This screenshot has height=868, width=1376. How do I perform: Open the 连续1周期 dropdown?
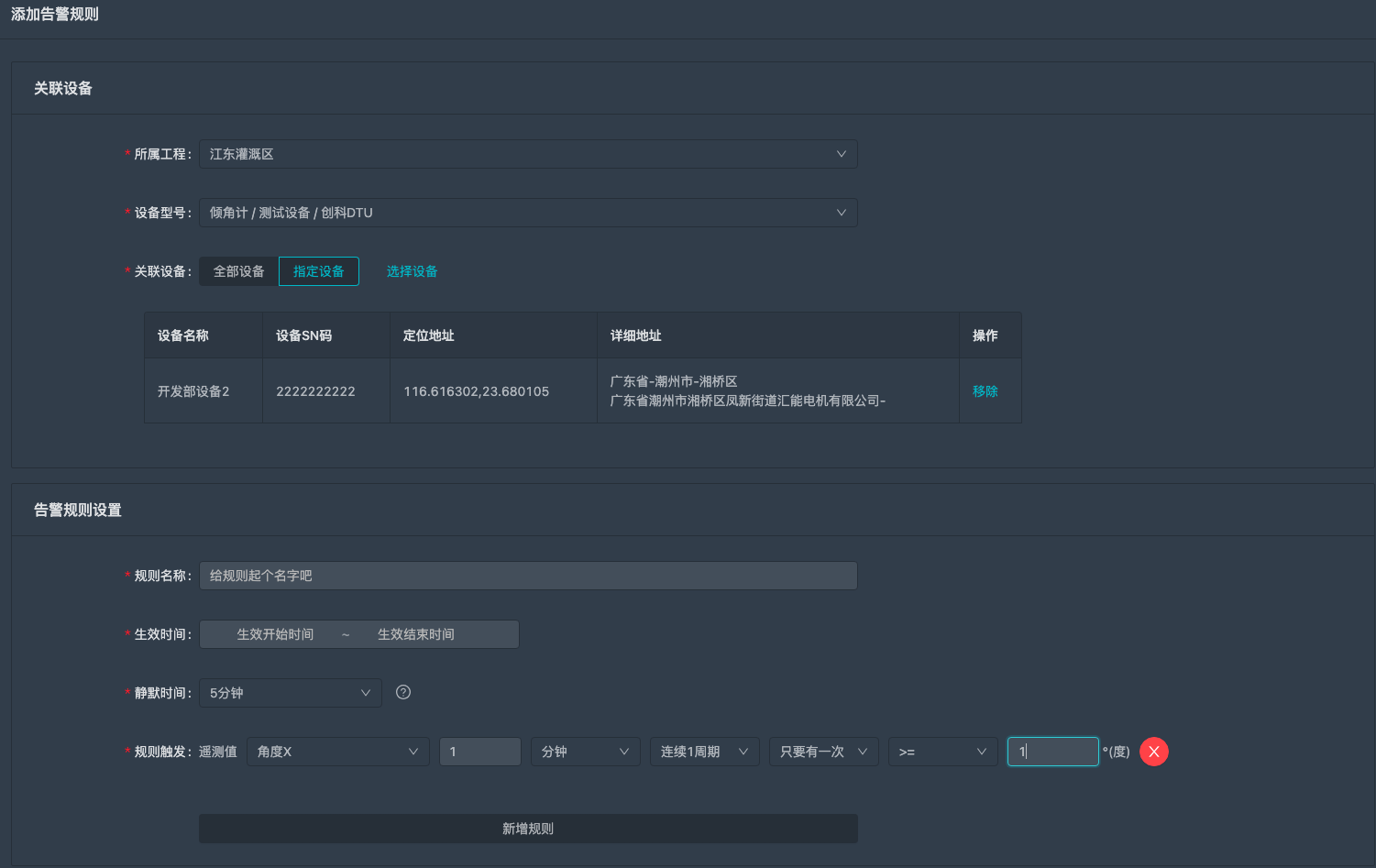(x=704, y=752)
